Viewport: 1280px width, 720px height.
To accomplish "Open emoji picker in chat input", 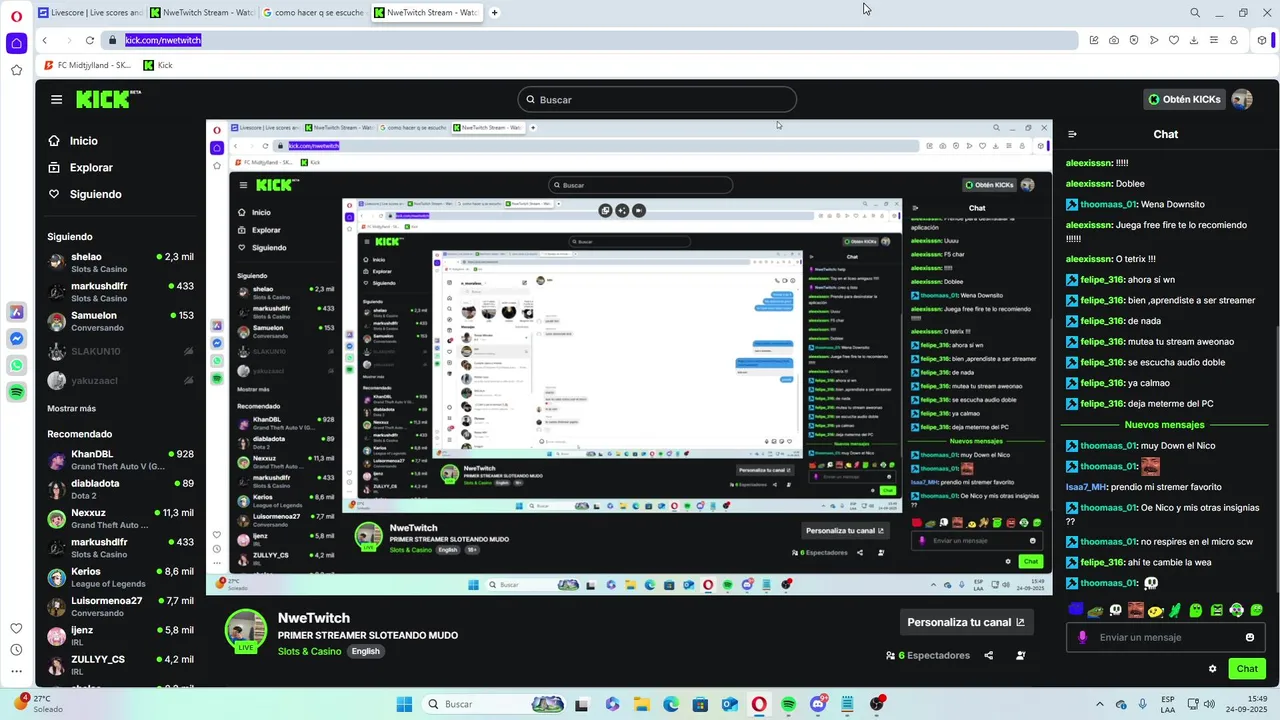I will [1250, 637].
